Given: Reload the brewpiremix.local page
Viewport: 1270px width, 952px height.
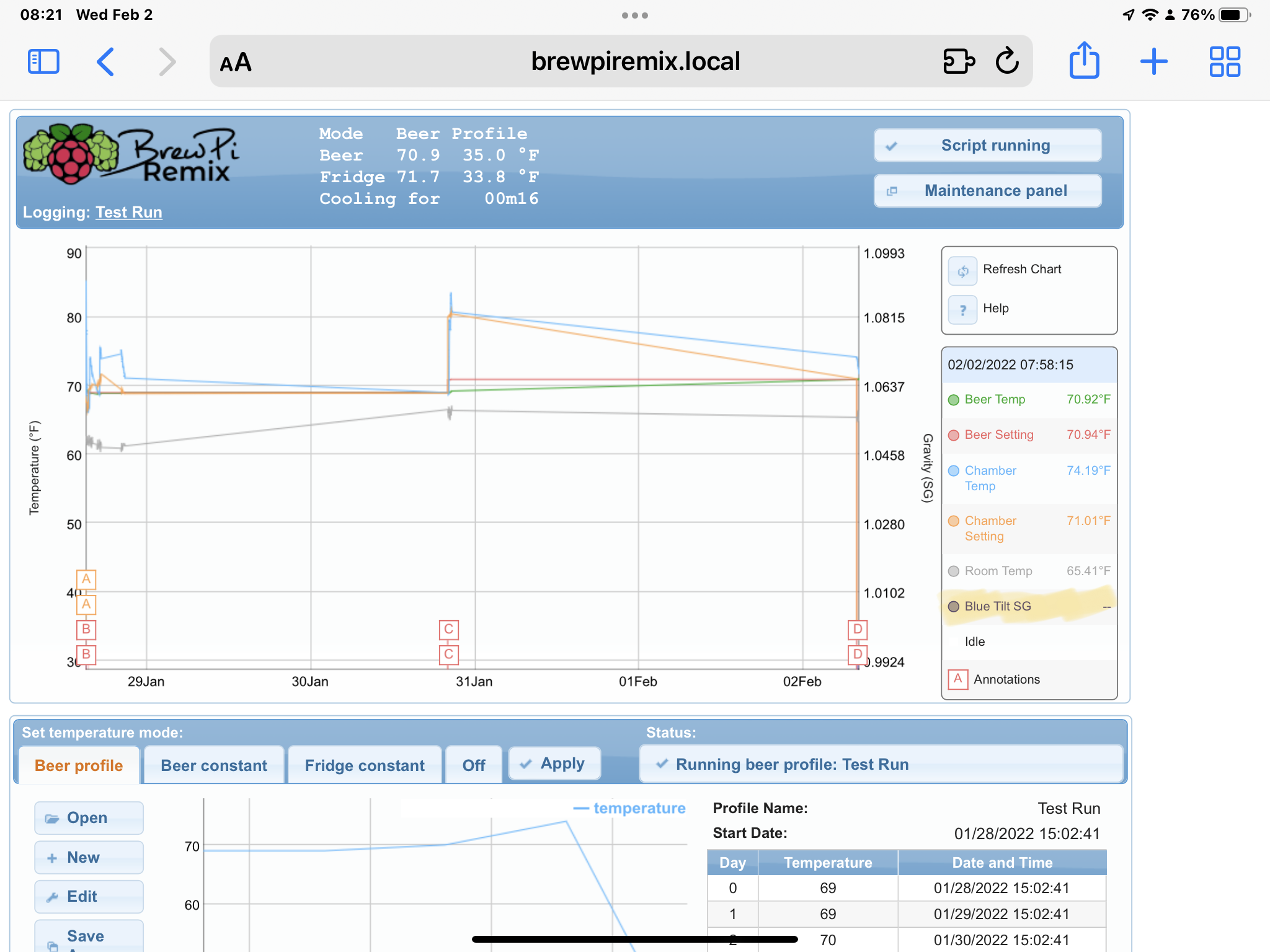Looking at the screenshot, I should tap(1008, 61).
